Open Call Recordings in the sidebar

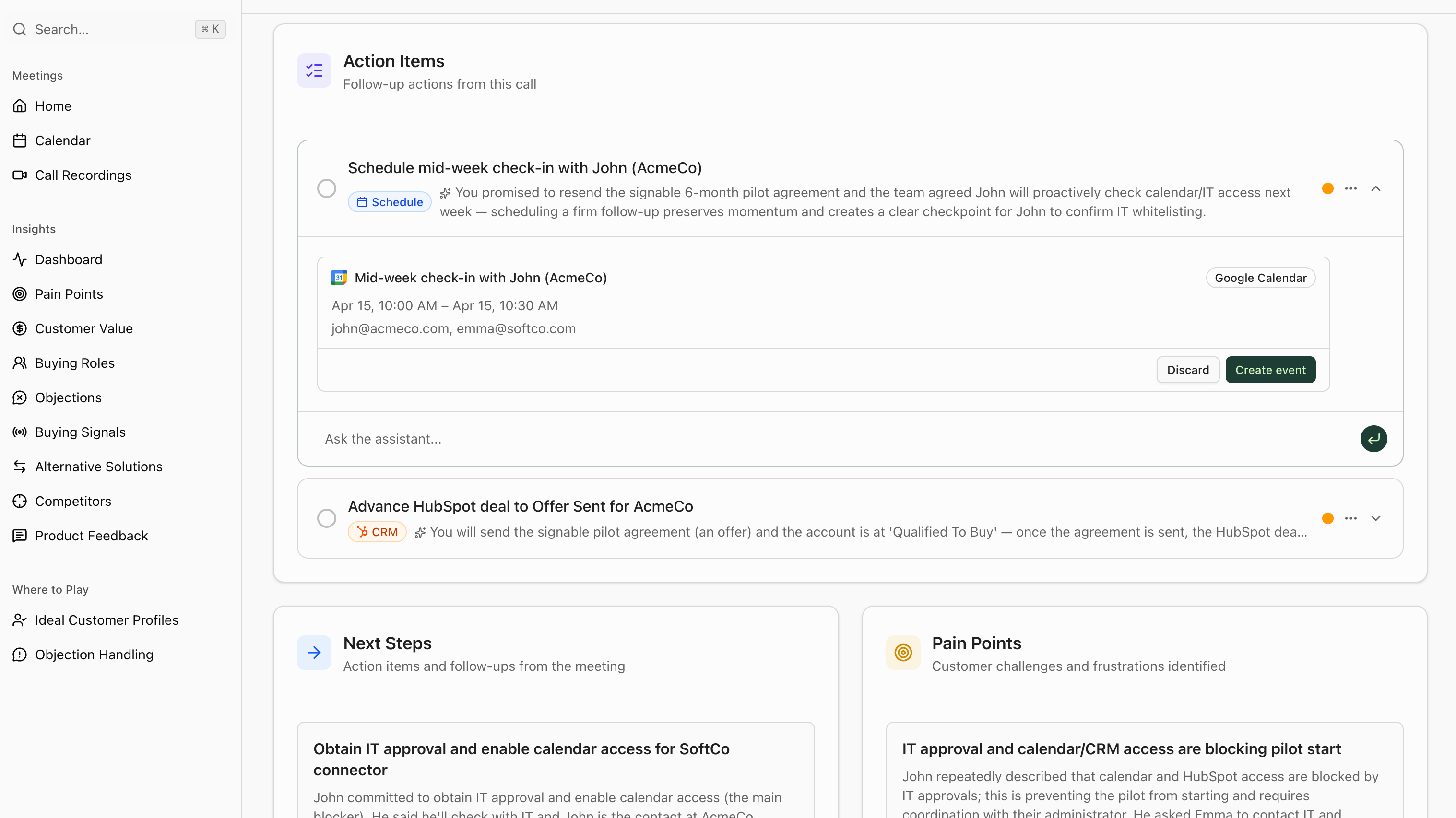pos(83,175)
